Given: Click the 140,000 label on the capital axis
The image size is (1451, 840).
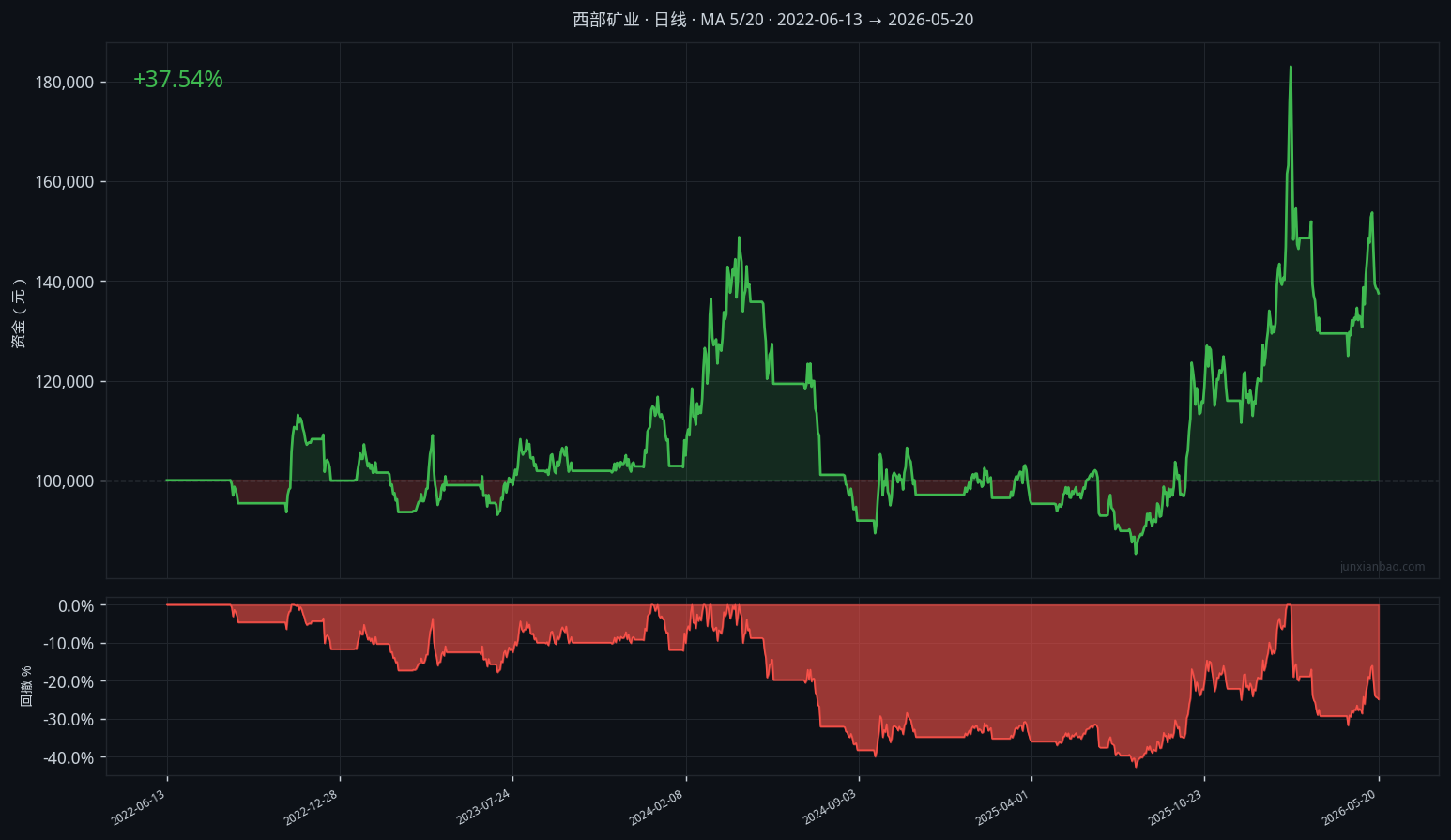Looking at the screenshot, I should coord(65,283).
